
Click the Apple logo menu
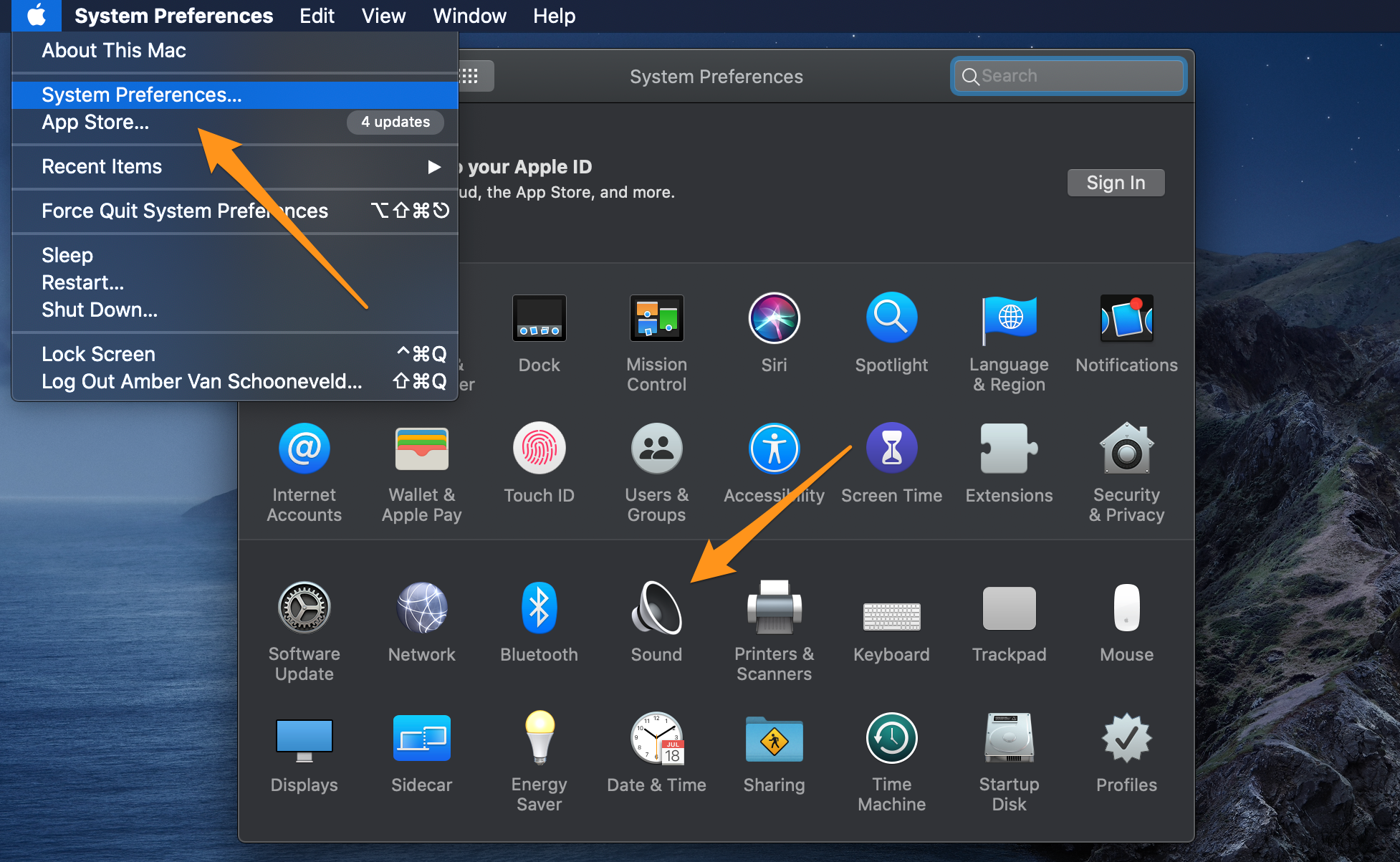tap(37, 15)
